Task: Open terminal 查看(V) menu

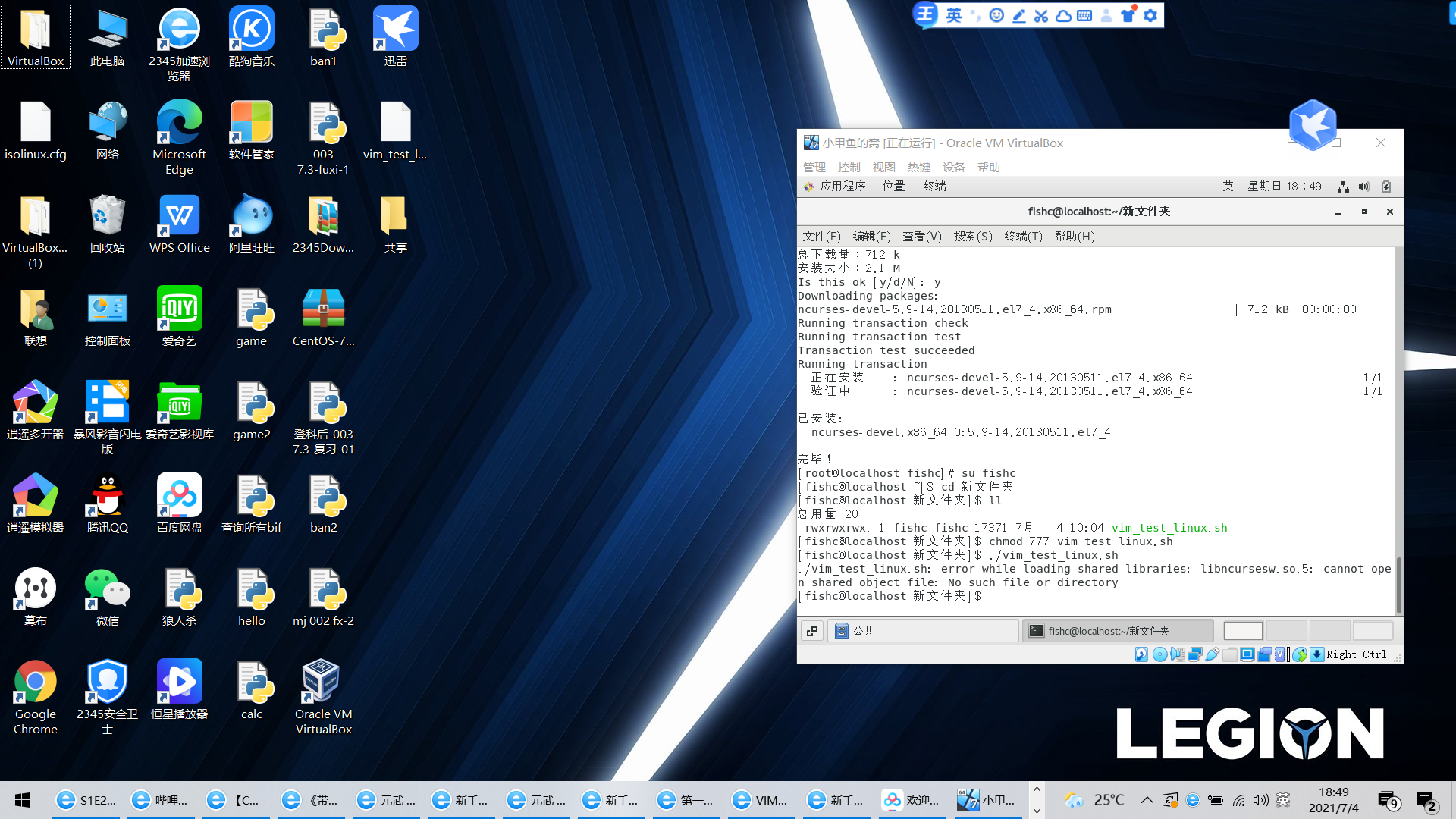Action: pos(922,237)
